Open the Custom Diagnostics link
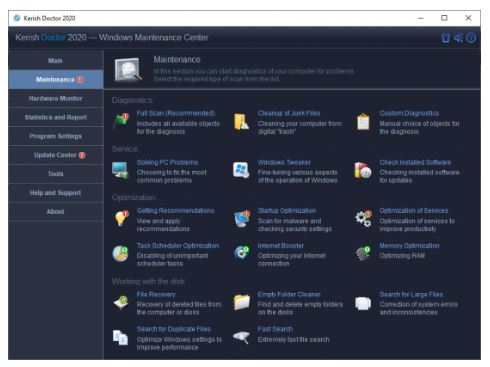490x367 pixels. (409, 113)
